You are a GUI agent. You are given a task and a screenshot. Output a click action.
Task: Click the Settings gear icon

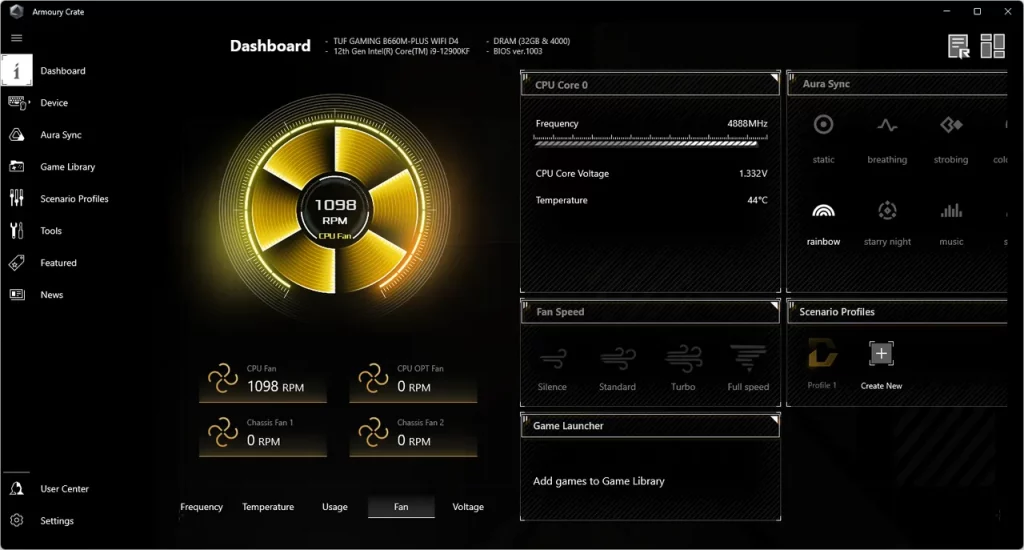click(16, 521)
